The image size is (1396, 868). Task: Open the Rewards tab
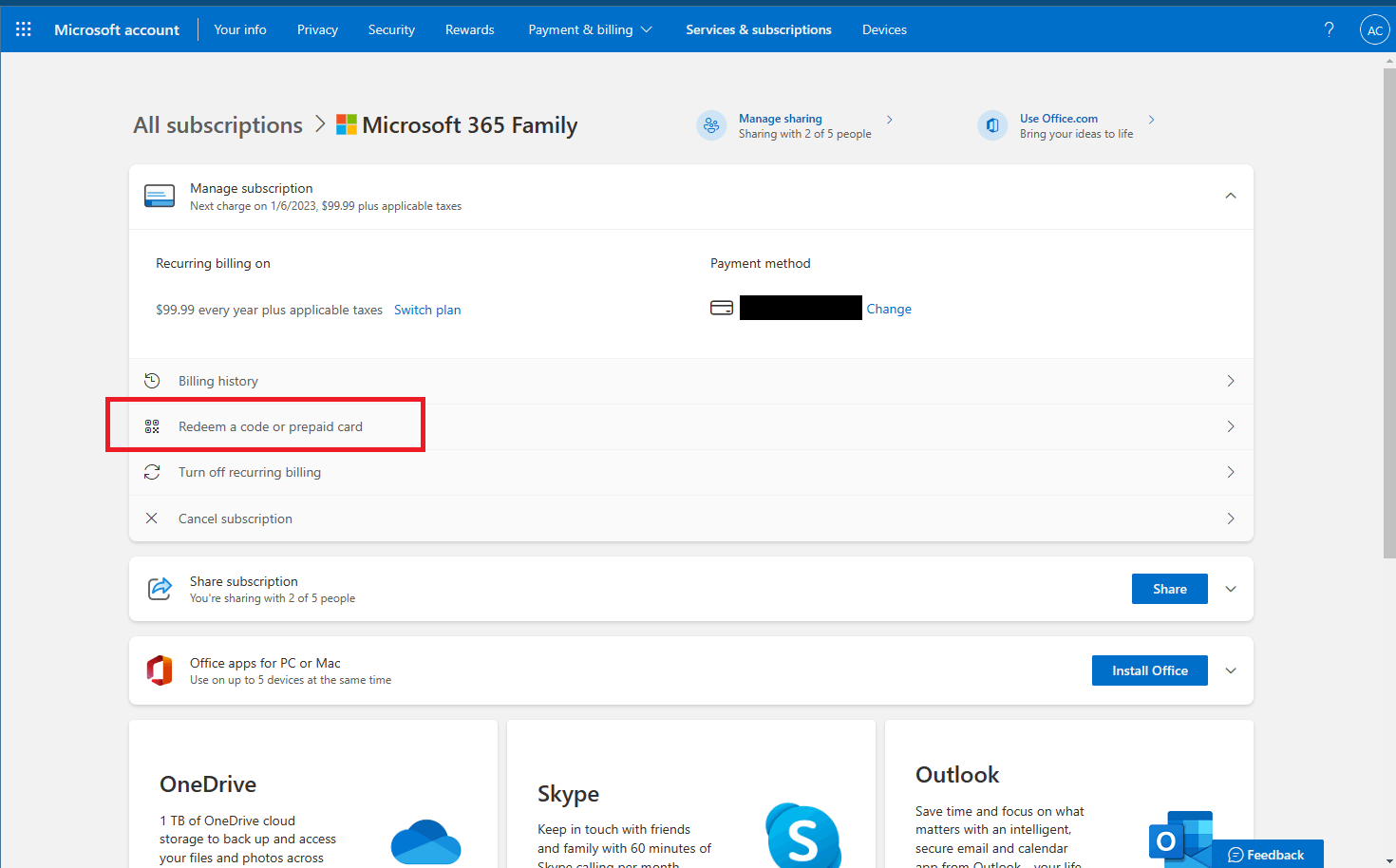tap(469, 29)
